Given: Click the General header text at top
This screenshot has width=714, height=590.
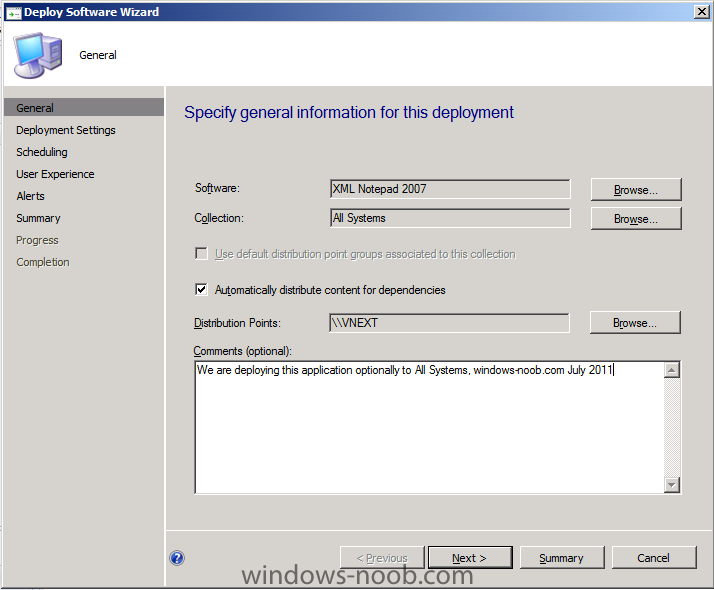Looking at the screenshot, I should point(98,55).
